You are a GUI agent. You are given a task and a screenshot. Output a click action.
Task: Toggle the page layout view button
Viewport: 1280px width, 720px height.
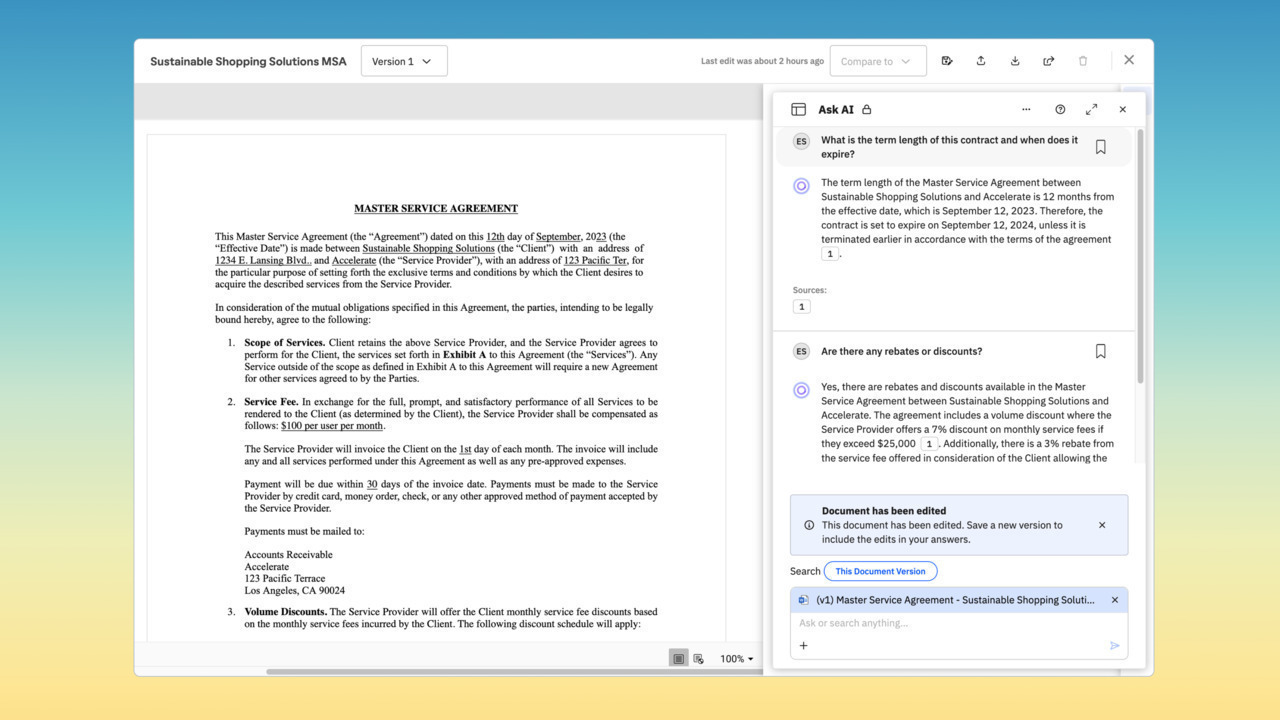(x=679, y=659)
